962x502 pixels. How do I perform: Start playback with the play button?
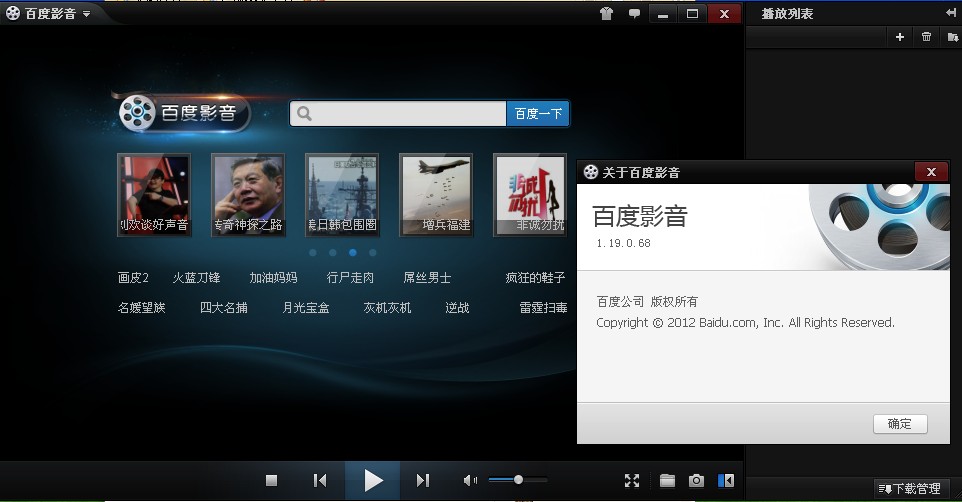pyautogui.click(x=372, y=481)
